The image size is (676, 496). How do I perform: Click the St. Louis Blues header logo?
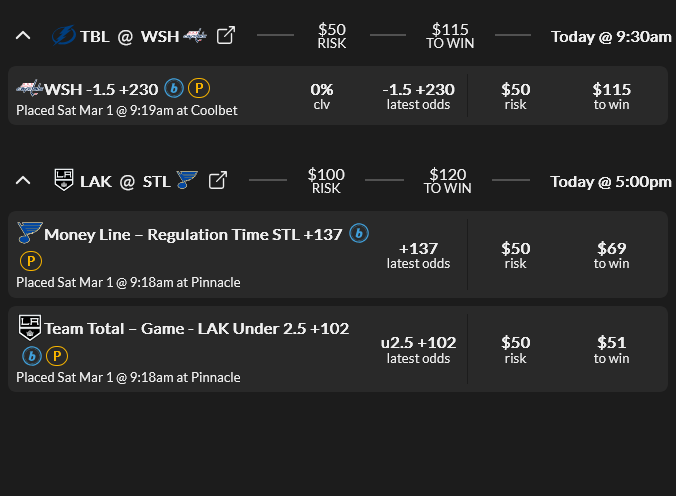click(x=187, y=181)
